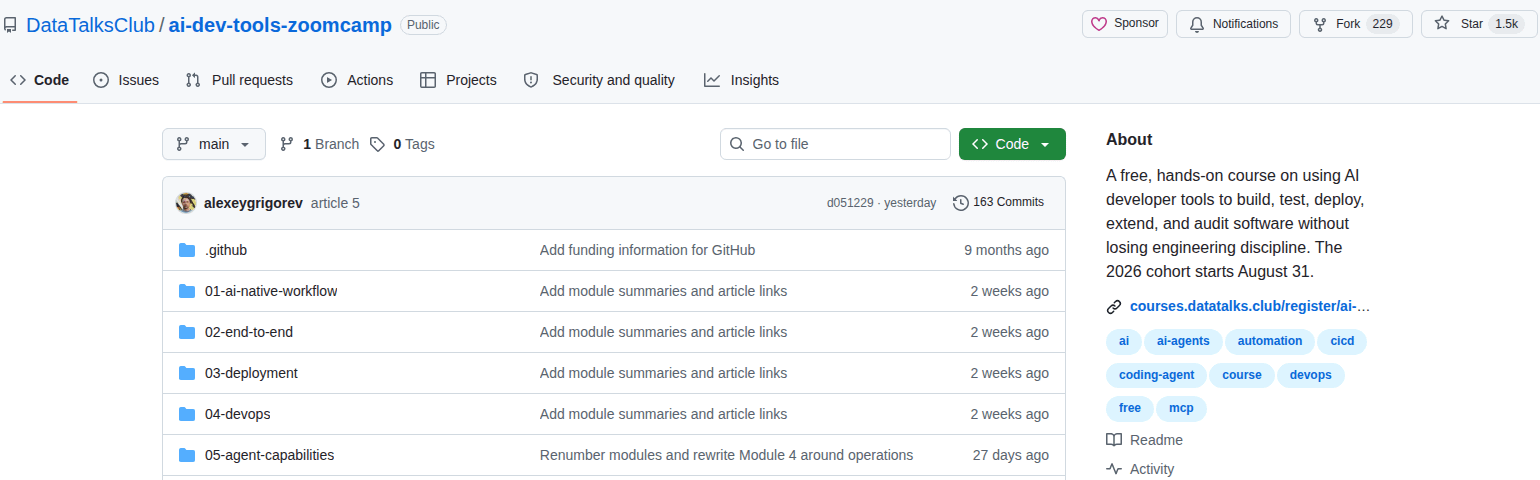Open 'Renumber modules and rewrite Module 4' commit
Viewport: 1540px width, 480px height.
click(x=727, y=455)
